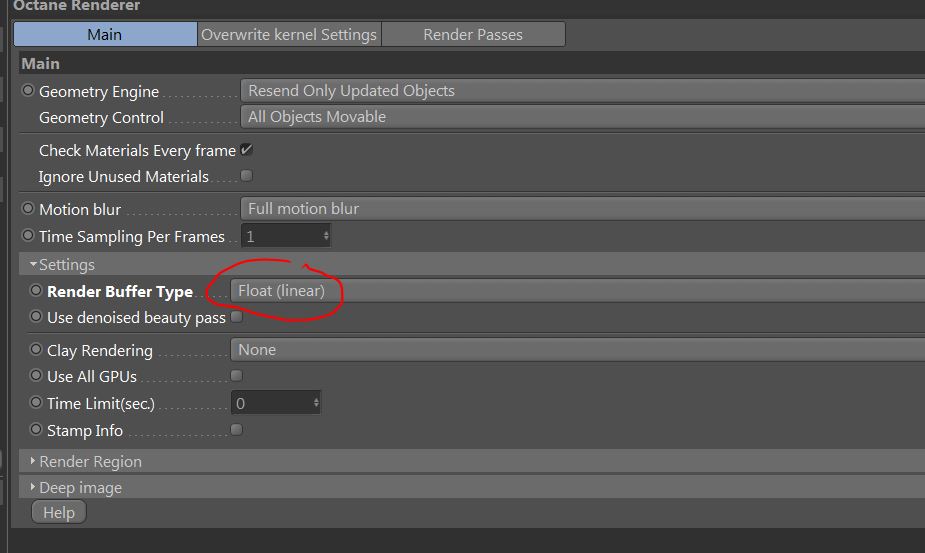Switch to the Main tab
This screenshot has width=925, height=553.
point(105,34)
